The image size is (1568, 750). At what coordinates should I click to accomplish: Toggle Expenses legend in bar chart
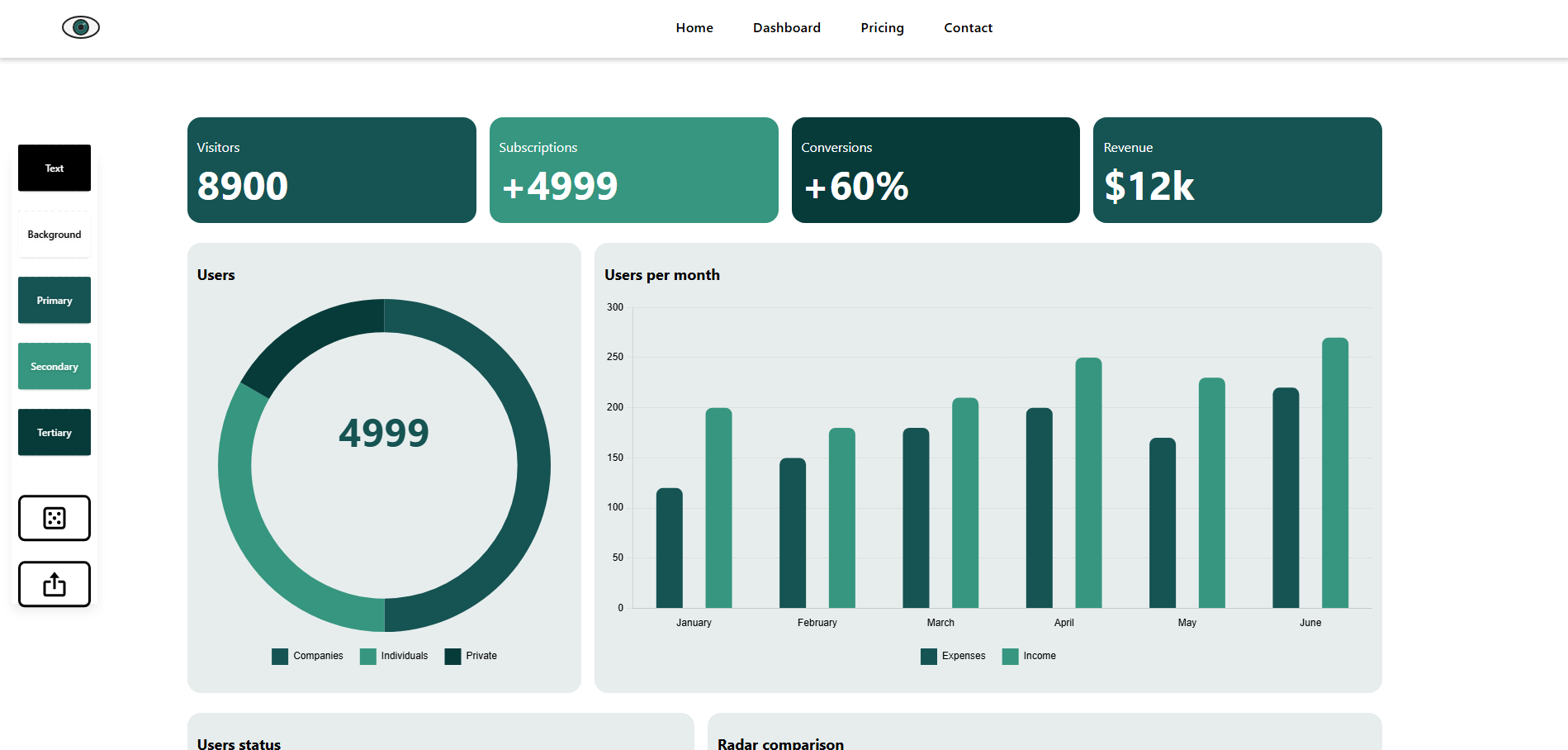953,656
